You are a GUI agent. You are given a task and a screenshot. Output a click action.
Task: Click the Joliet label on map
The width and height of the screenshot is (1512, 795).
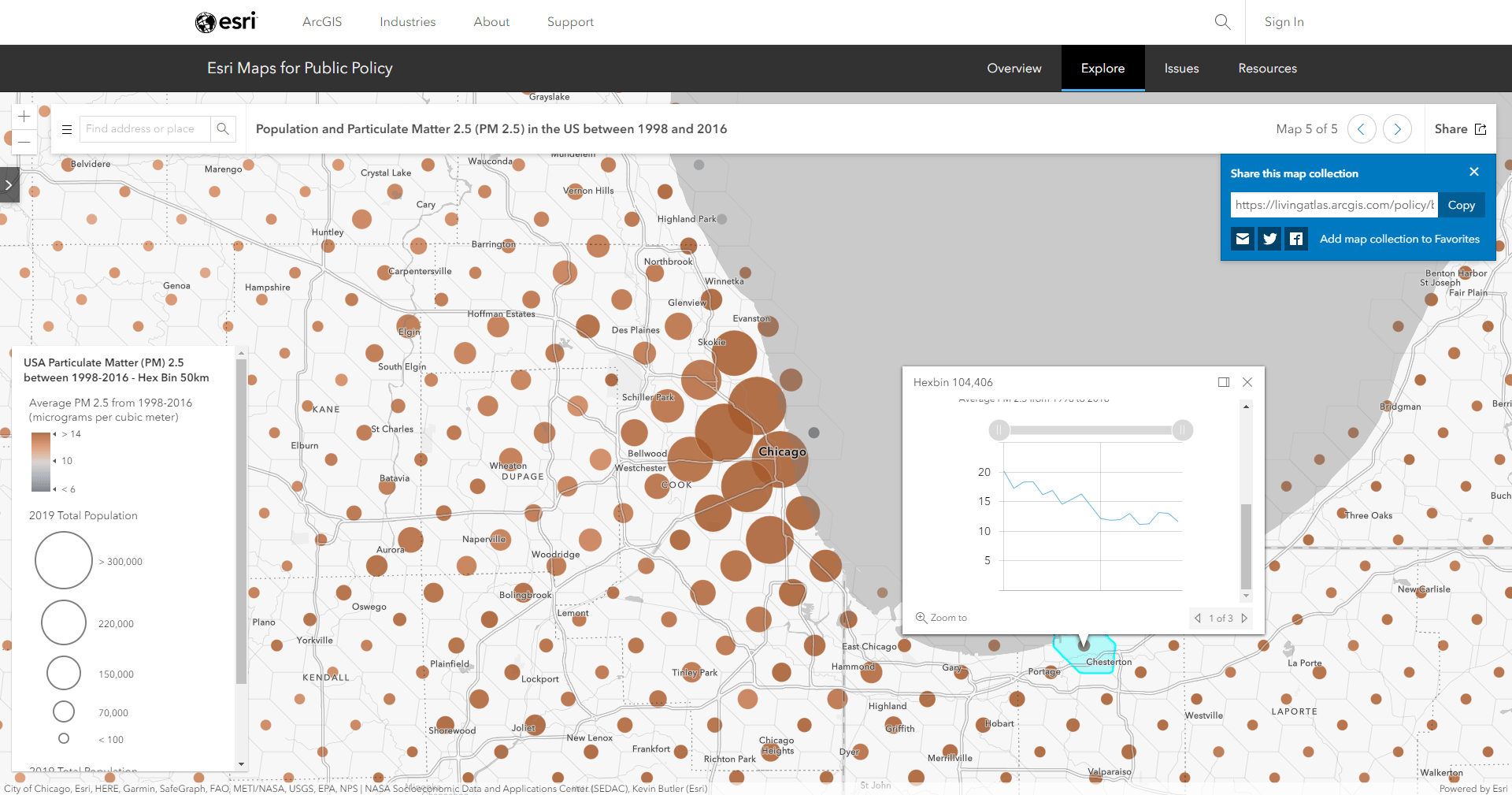(524, 728)
